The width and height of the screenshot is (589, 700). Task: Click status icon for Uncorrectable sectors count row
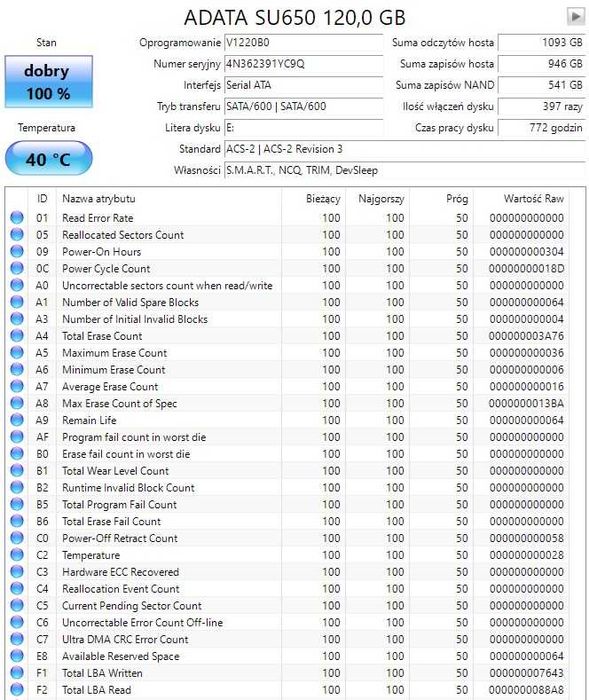[x=17, y=285]
